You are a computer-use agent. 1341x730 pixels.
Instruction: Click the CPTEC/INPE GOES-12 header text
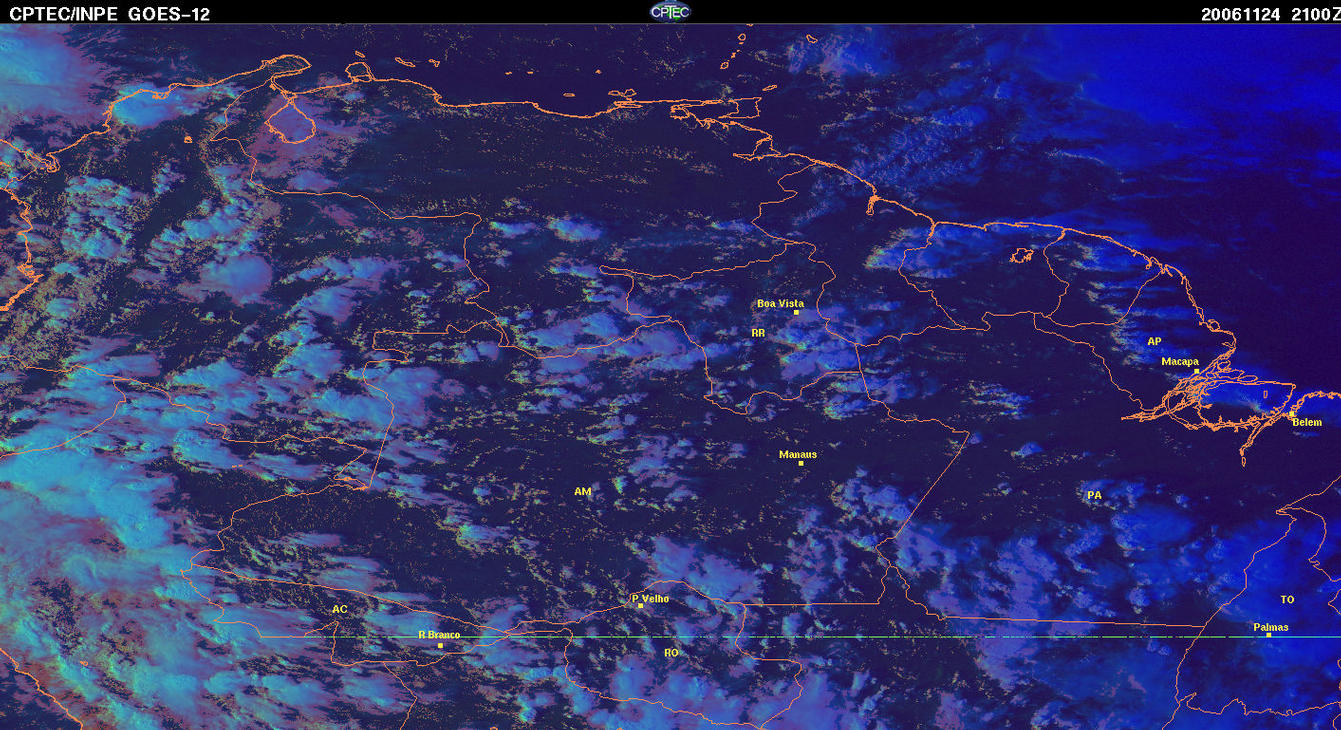tap(109, 13)
